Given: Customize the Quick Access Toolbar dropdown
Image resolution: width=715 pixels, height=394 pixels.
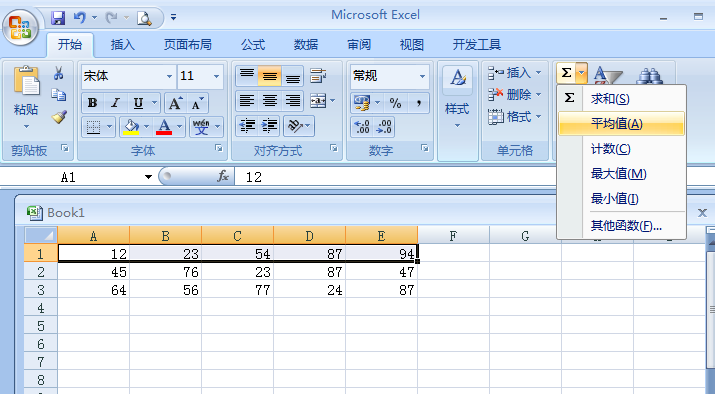Looking at the screenshot, I should click(173, 17).
